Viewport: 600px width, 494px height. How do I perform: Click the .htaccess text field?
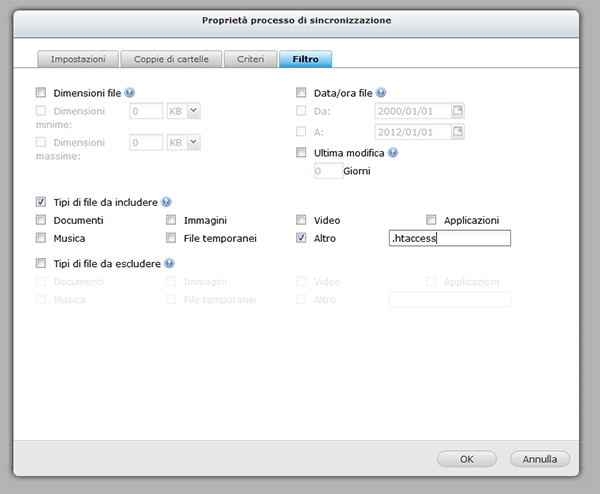[x=449, y=238]
